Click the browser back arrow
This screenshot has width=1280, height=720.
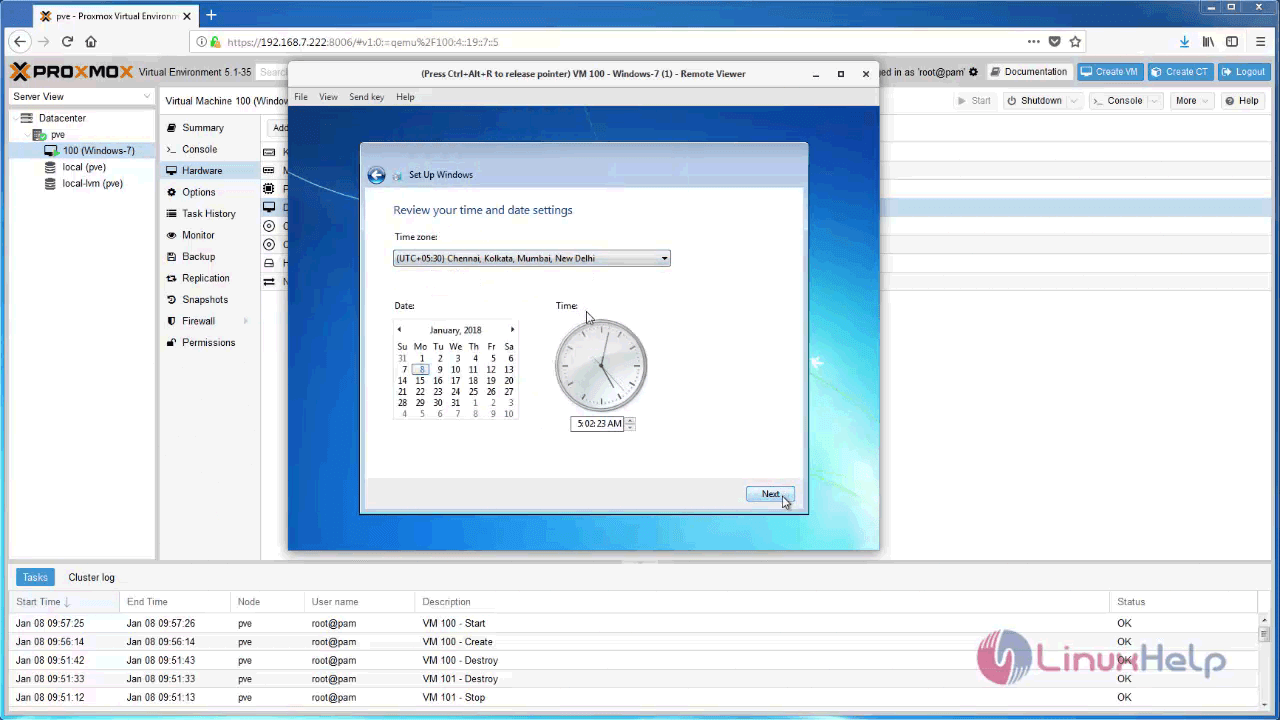click(20, 42)
